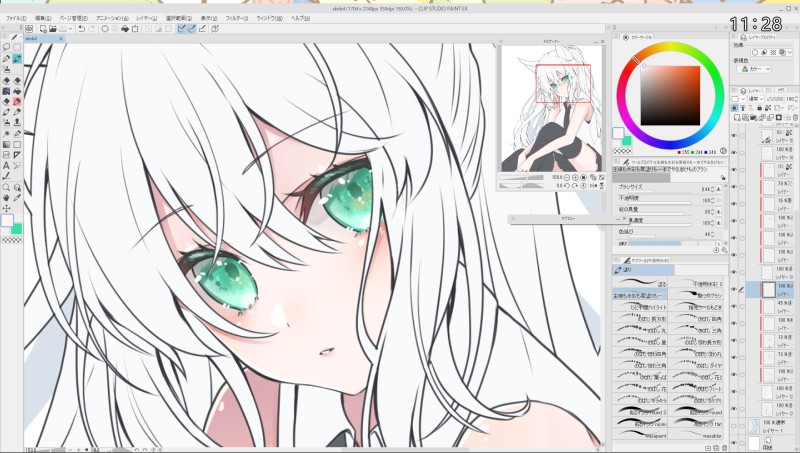Image resolution: width=800 pixels, height=453 pixels.
Task: Select the masapaint brush
Action: click(x=640, y=435)
